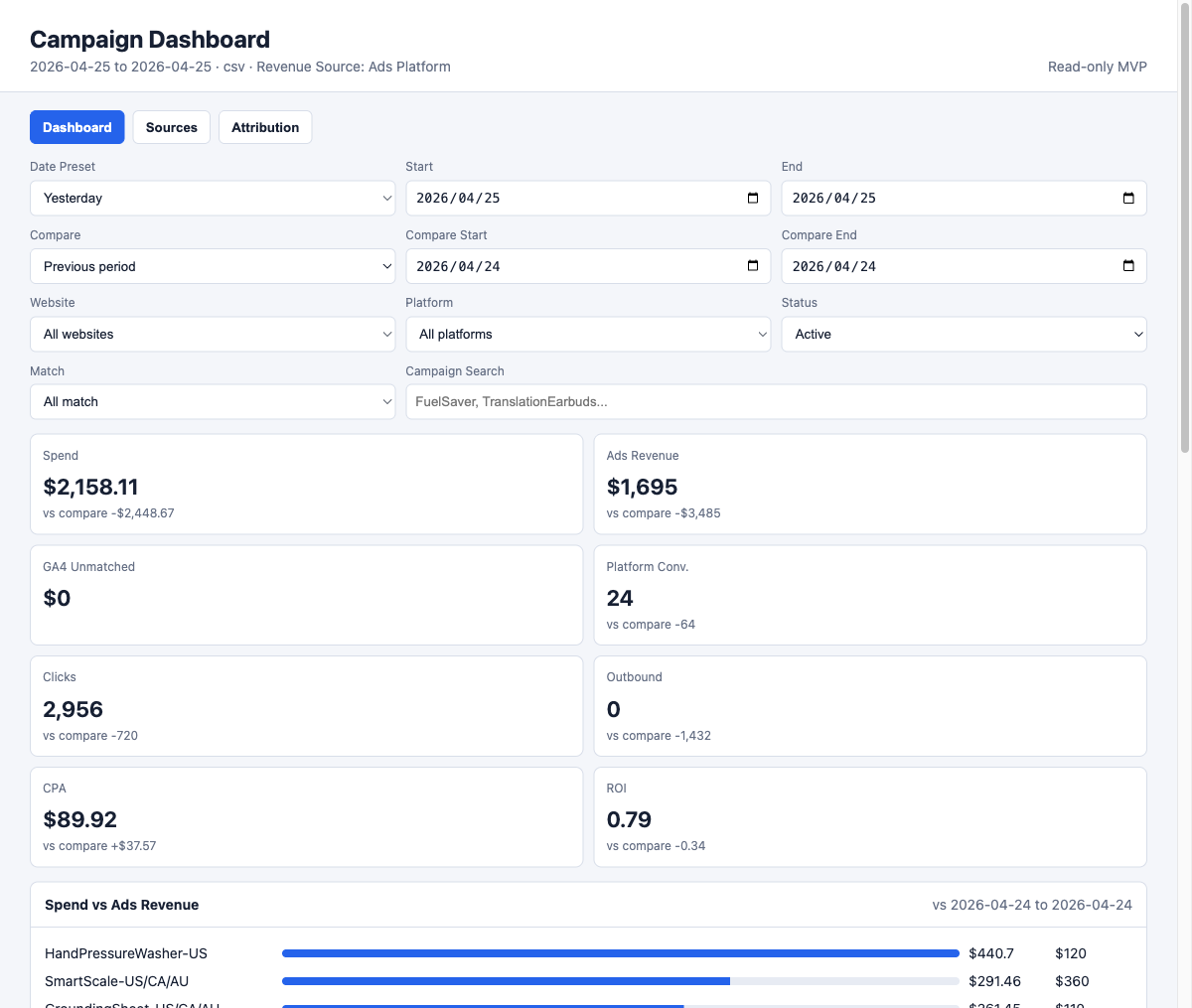Open the Compare End calendar picker icon
Image resolution: width=1192 pixels, height=1008 pixels.
1128,266
